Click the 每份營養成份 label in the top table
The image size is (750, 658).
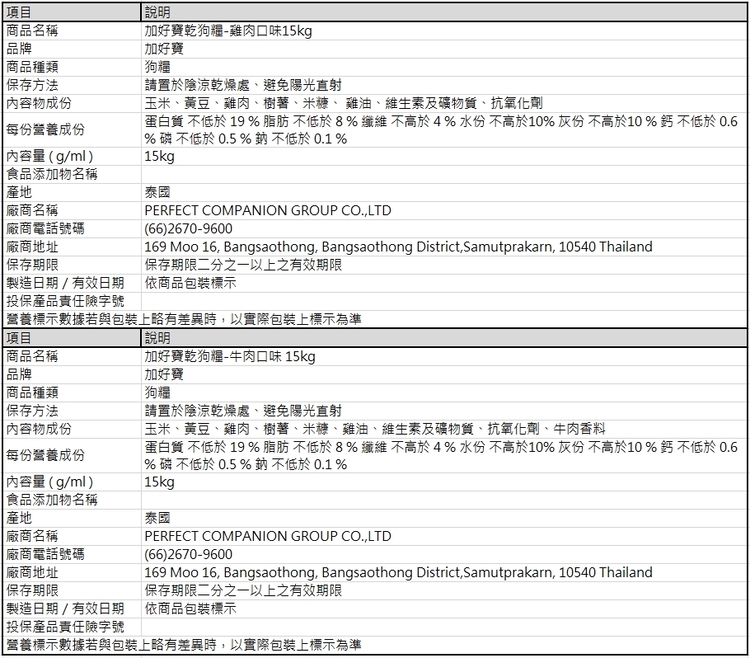[x=45, y=129]
